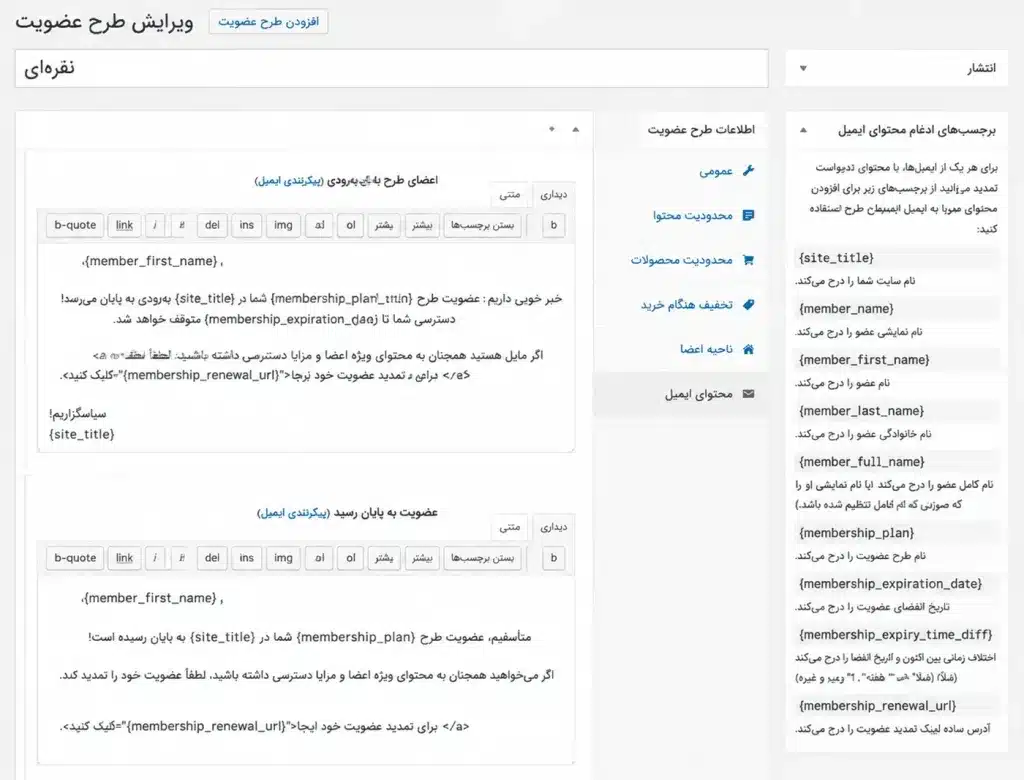Click the {member_last_name} merge tag
The width and height of the screenshot is (1024, 780).
861,411
